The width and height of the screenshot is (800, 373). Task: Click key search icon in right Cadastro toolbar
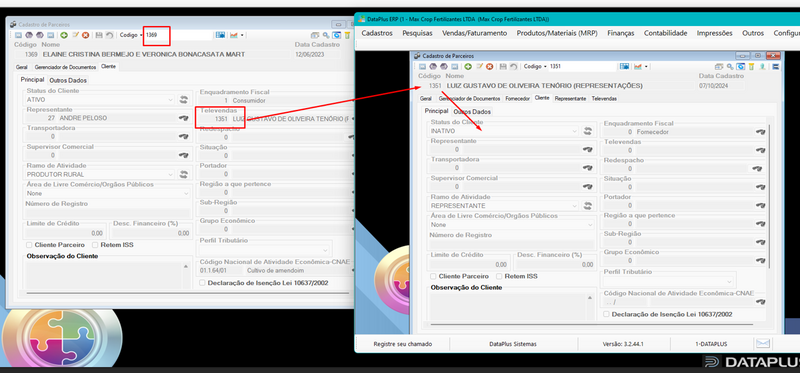point(730,66)
